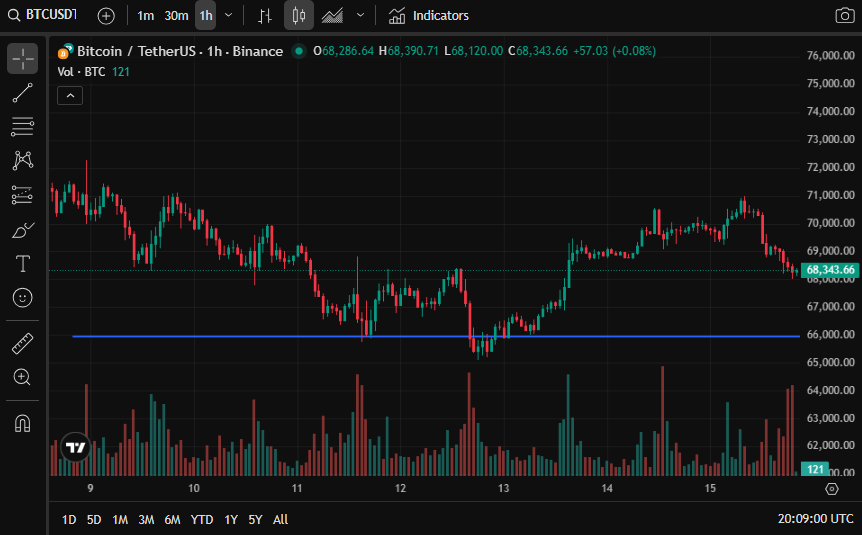Screen dimensions: 862x535
Task: Click the high price value H68,390.71
Action: (x=408, y=51)
